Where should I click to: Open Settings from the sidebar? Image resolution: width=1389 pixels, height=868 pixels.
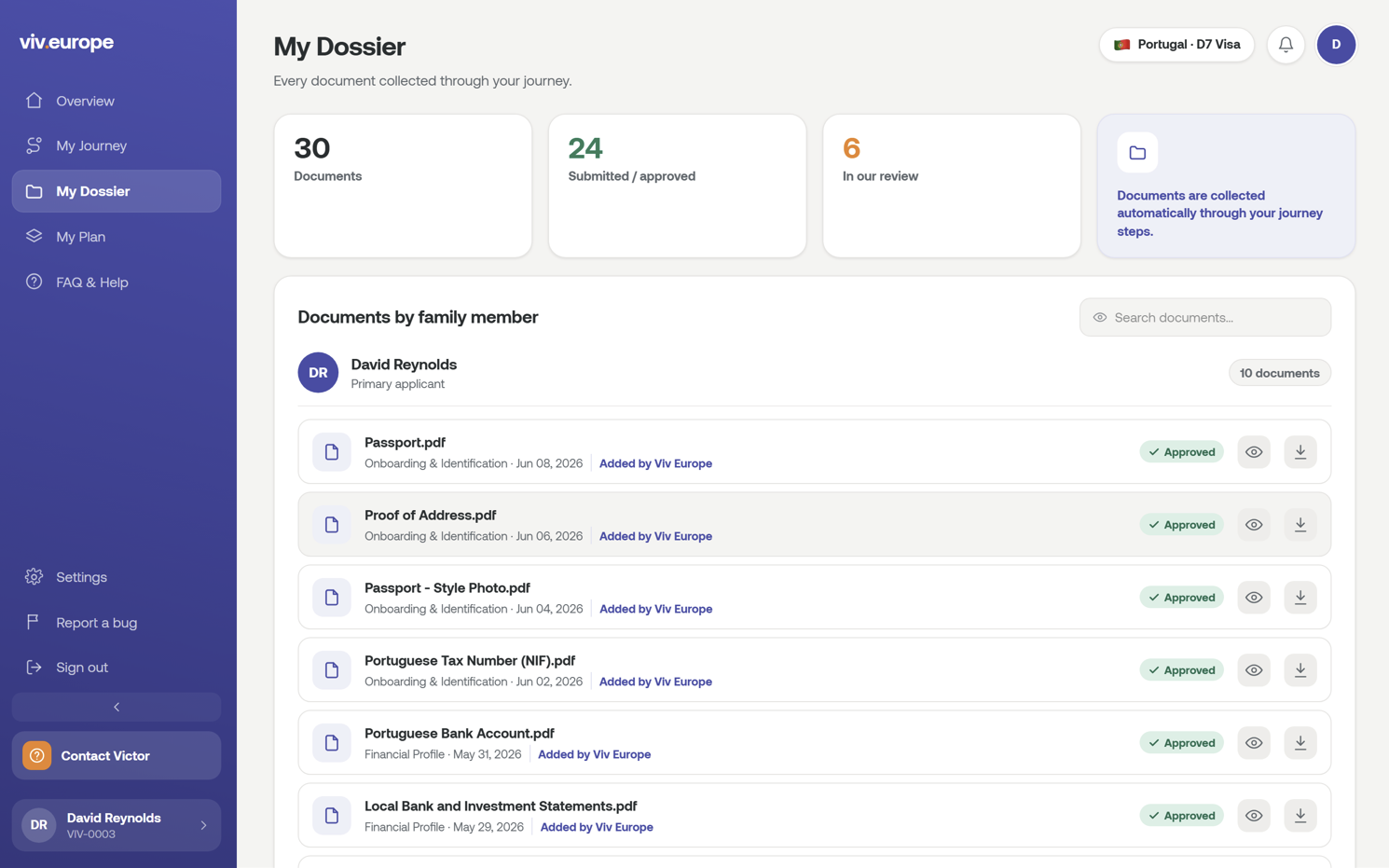tap(117, 577)
